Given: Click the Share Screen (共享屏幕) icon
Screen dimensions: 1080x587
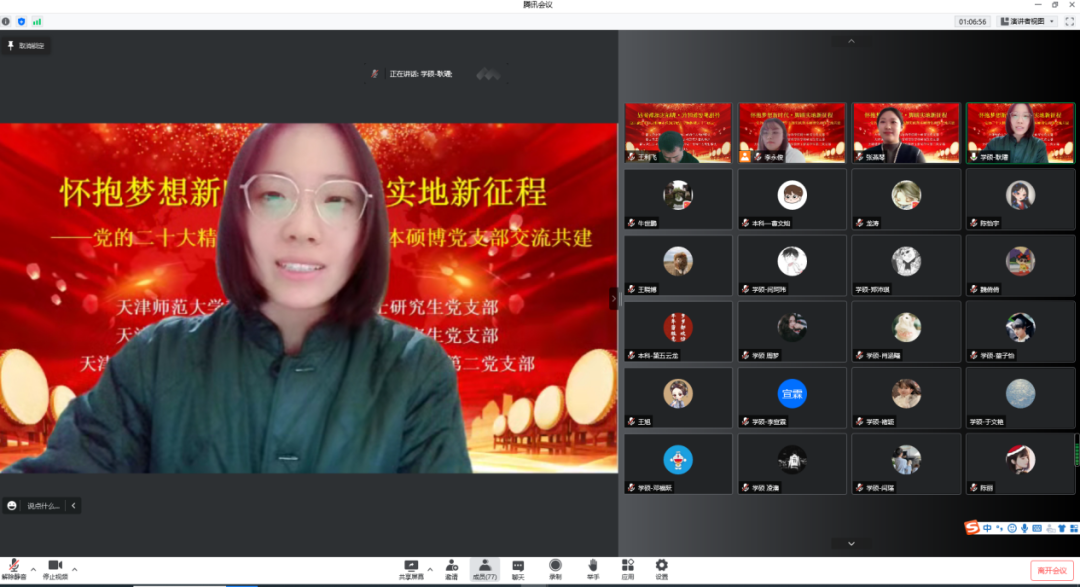Looking at the screenshot, I should 410,567.
